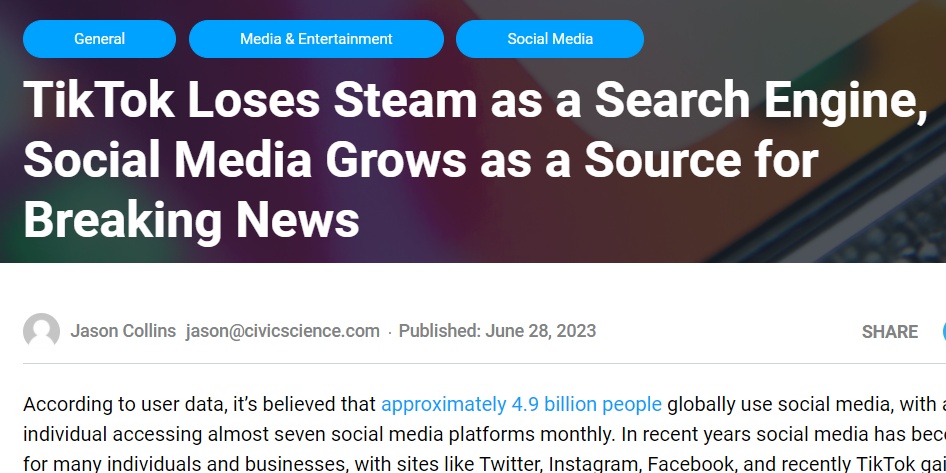Open the General category tag

tap(100, 39)
